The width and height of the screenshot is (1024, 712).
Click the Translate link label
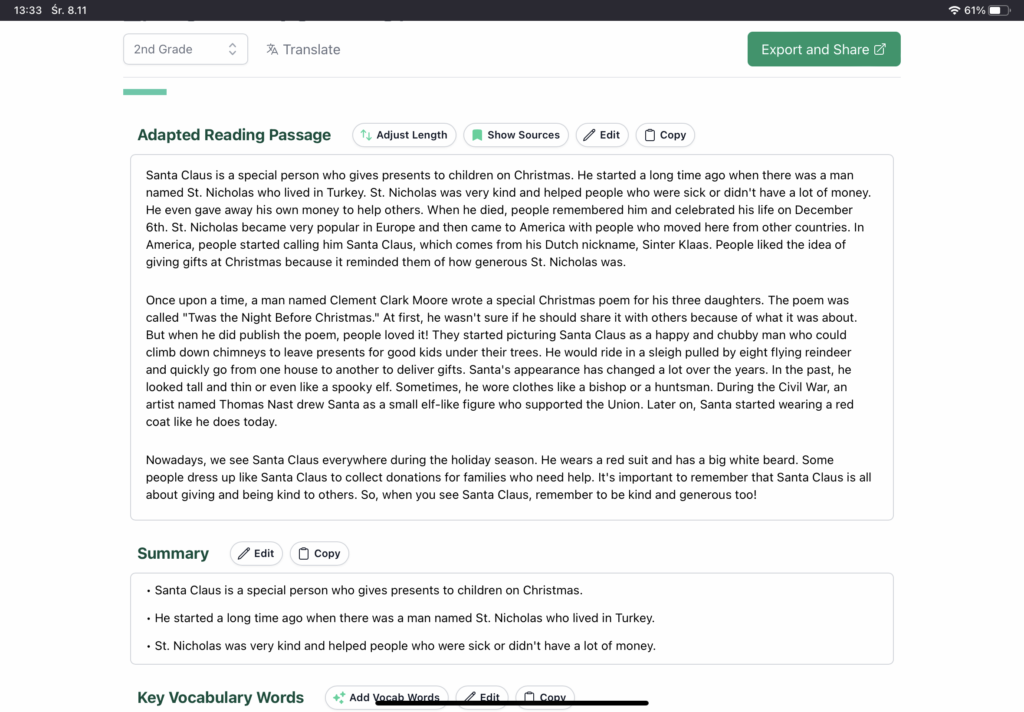pos(311,49)
